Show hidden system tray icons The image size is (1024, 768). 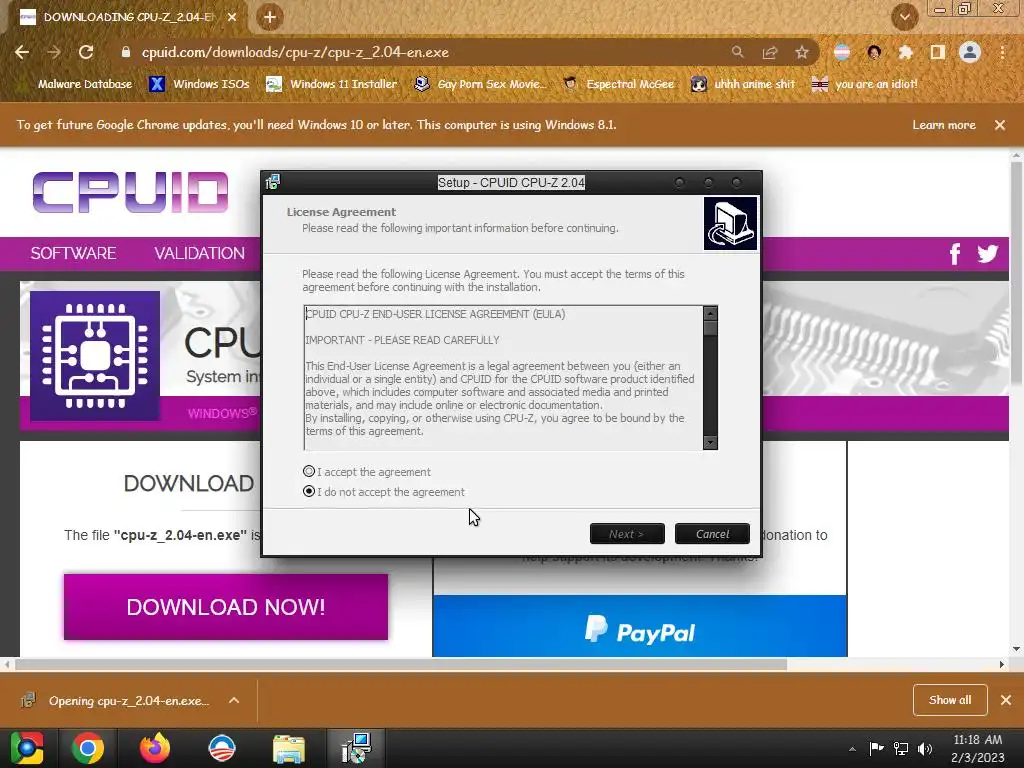pos(852,748)
